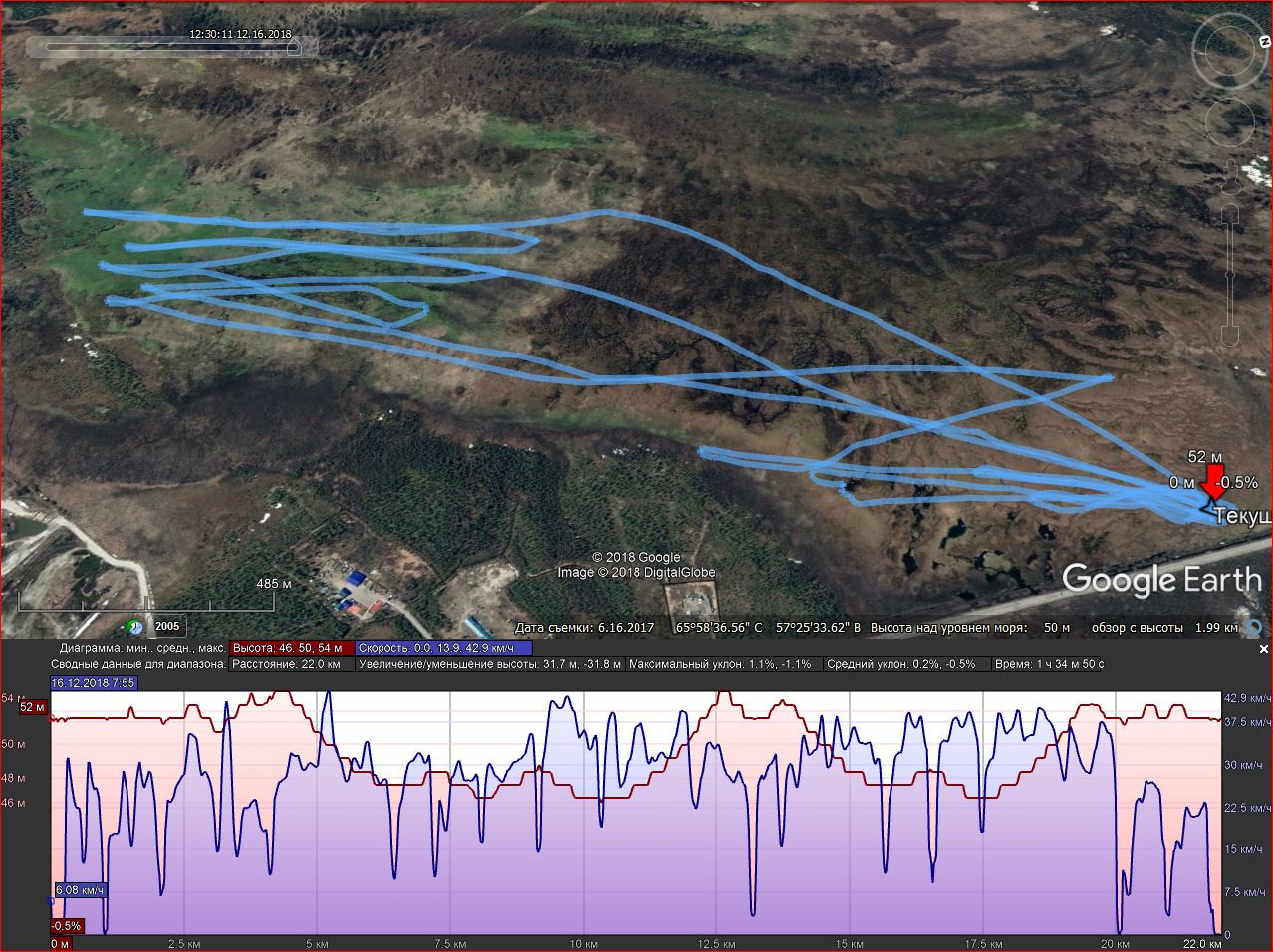
Task: Click the Расстояние 22.0 км field
Action: [291, 664]
